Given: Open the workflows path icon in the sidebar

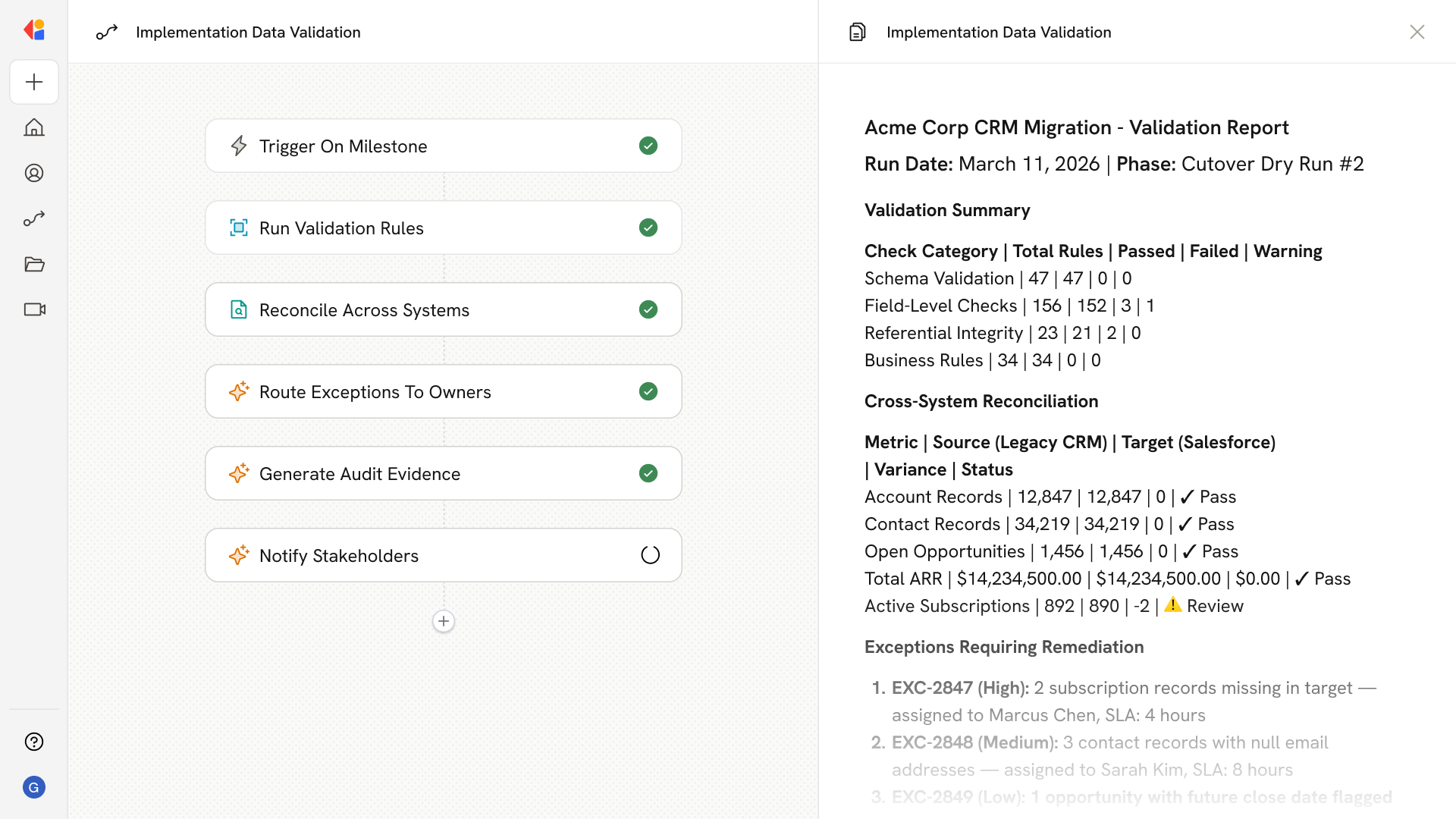Looking at the screenshot, I should (x=34, y=218).
